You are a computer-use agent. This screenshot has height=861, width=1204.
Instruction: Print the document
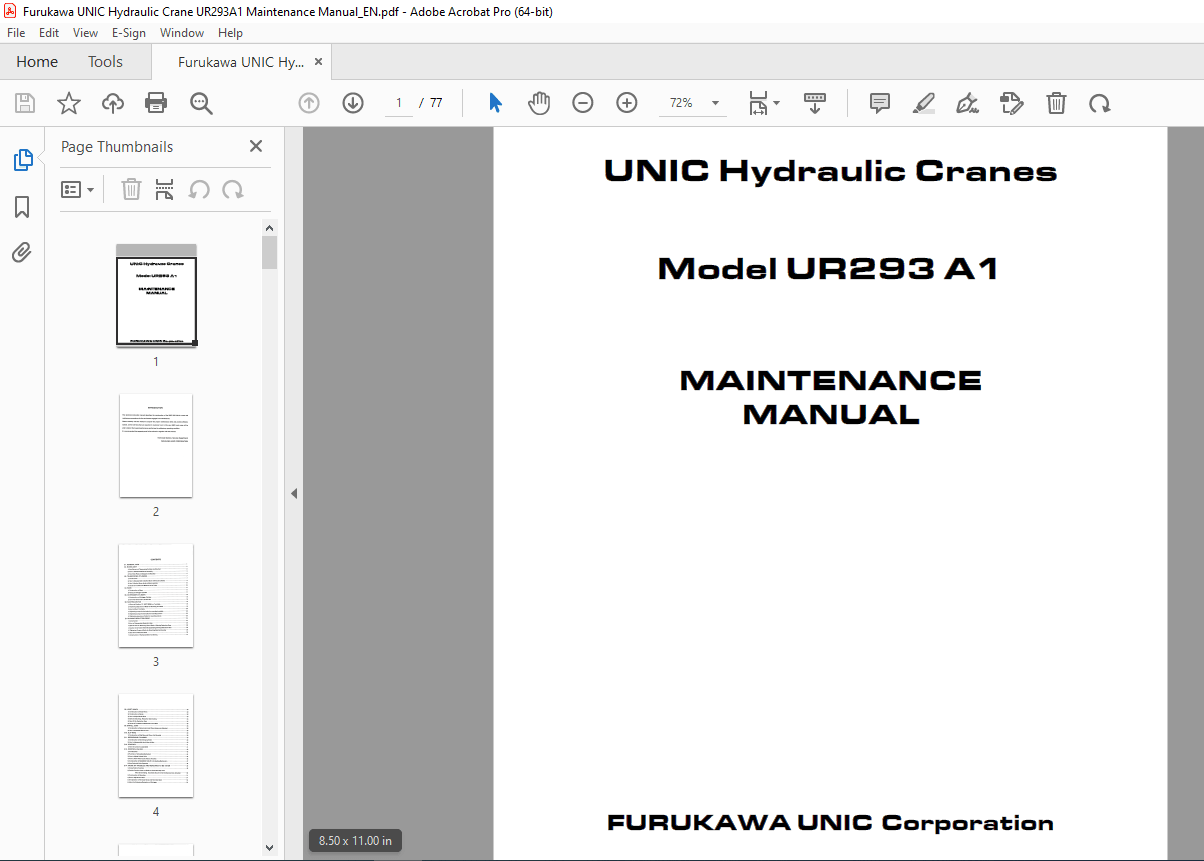[156, 103]
